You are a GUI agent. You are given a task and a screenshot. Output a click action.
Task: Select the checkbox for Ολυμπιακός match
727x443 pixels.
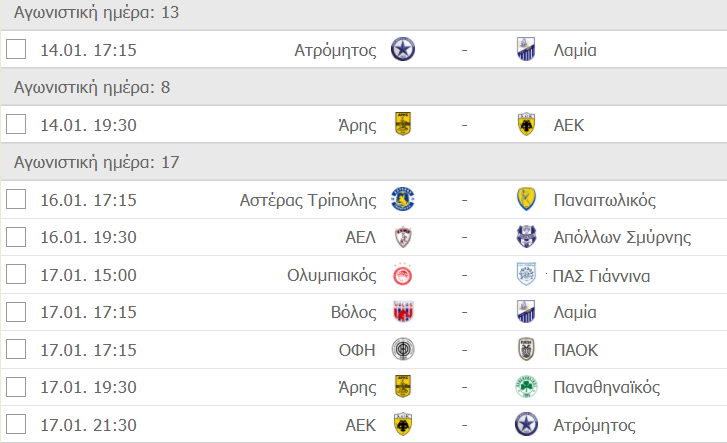(16, 275)
